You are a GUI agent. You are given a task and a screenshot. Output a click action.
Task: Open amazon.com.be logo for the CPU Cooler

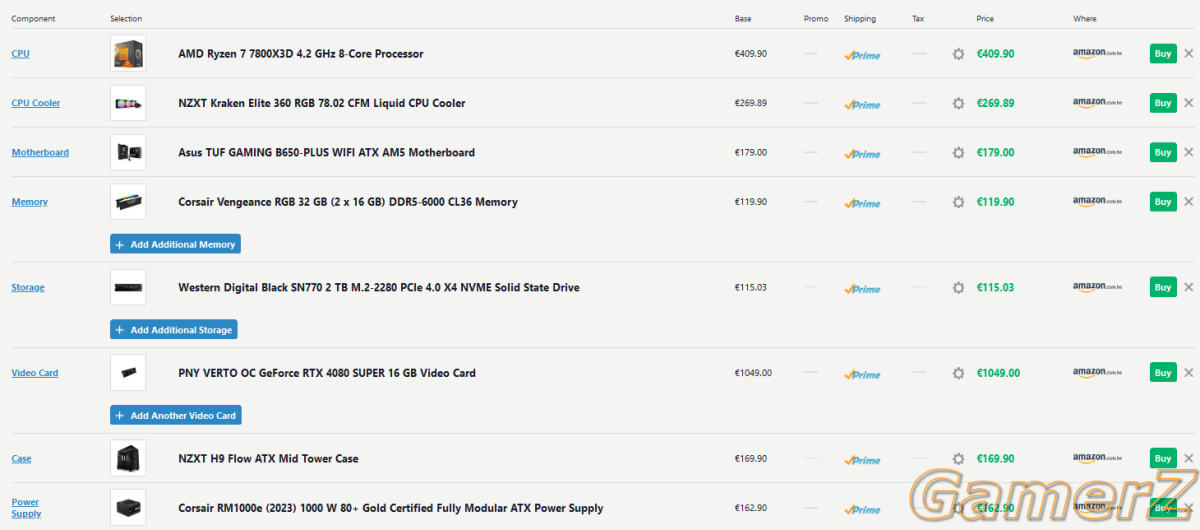point(1097,103)
